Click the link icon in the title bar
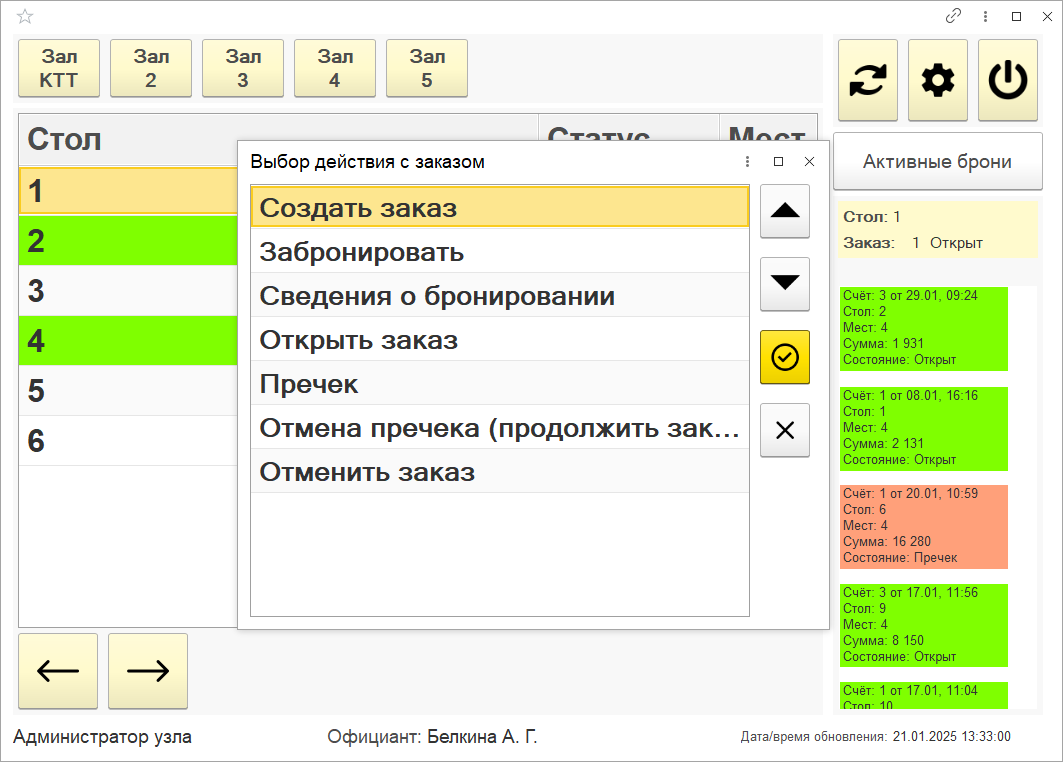The height and width of the screenshot is (762, 1063). [x=953, y=16]
